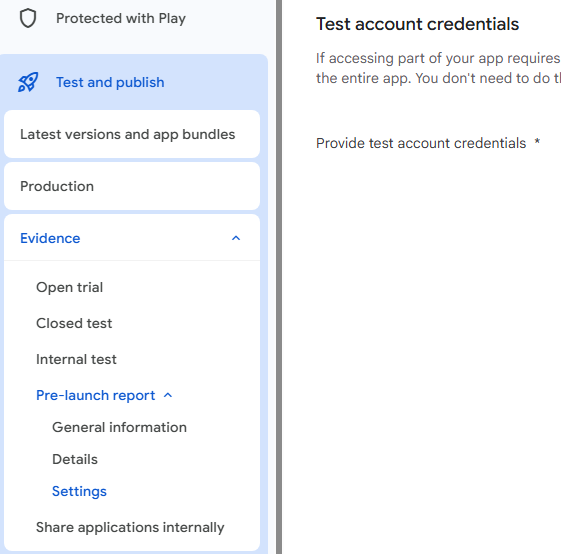
Task: Select Test and publish section
Action: [x=110, y=82]
